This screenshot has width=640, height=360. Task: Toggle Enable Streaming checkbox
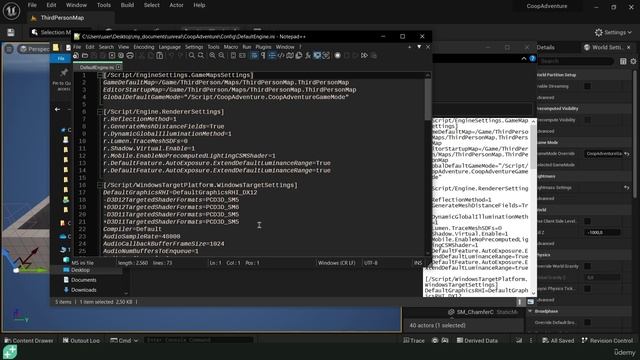point(587,86)
